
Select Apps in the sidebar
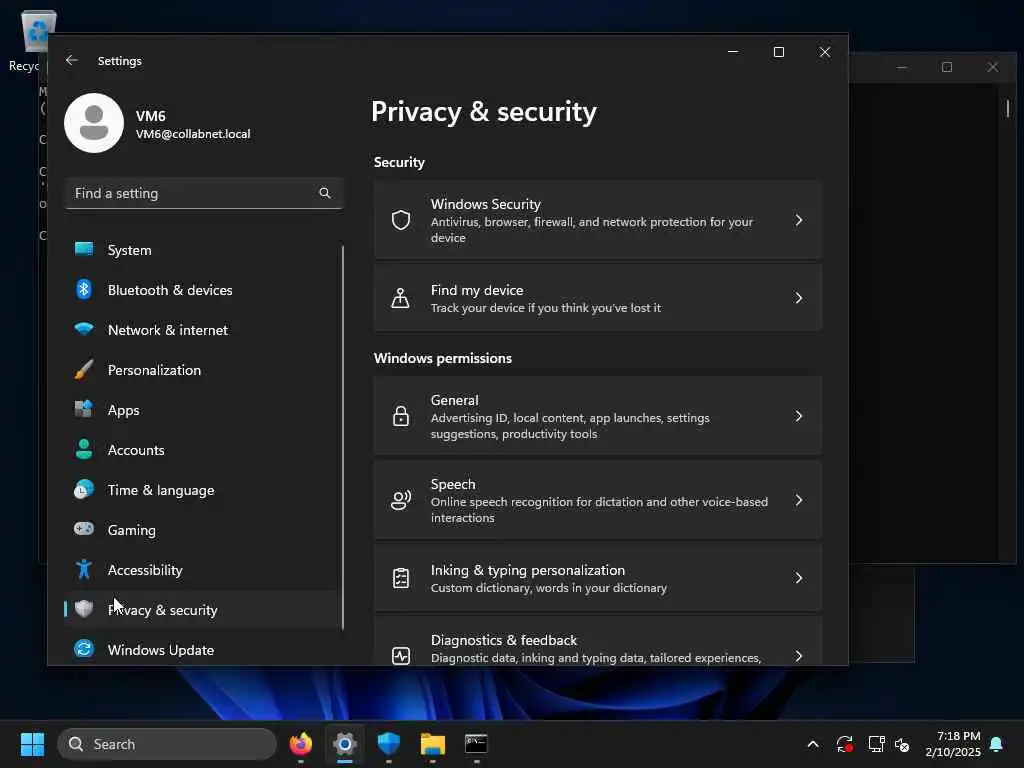[202, 409]
